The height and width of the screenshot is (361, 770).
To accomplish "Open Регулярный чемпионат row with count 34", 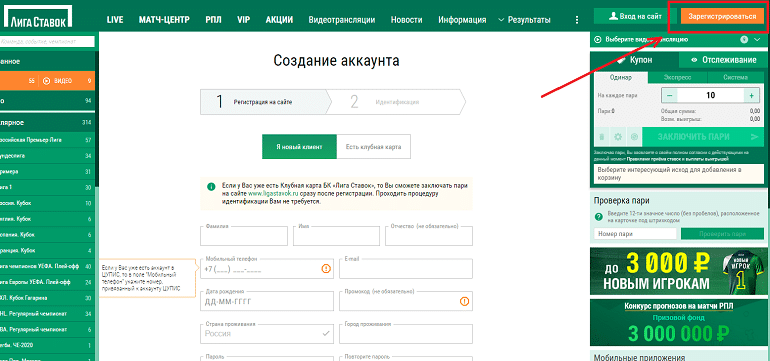I will (48, 313).
